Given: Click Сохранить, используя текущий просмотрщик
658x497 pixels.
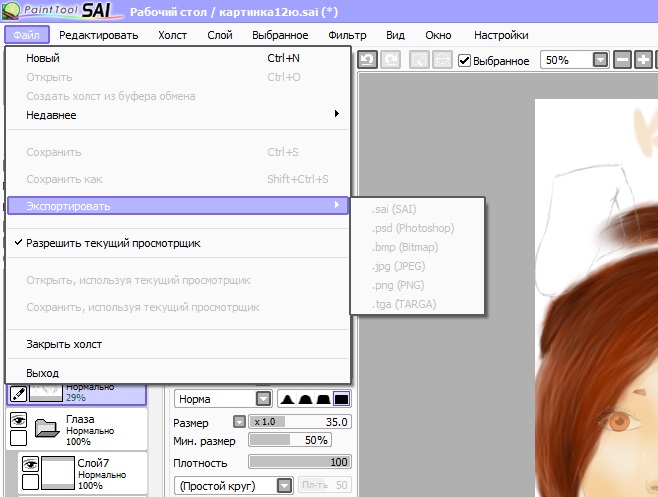Looking at the screenshot, I should [178, 307].
